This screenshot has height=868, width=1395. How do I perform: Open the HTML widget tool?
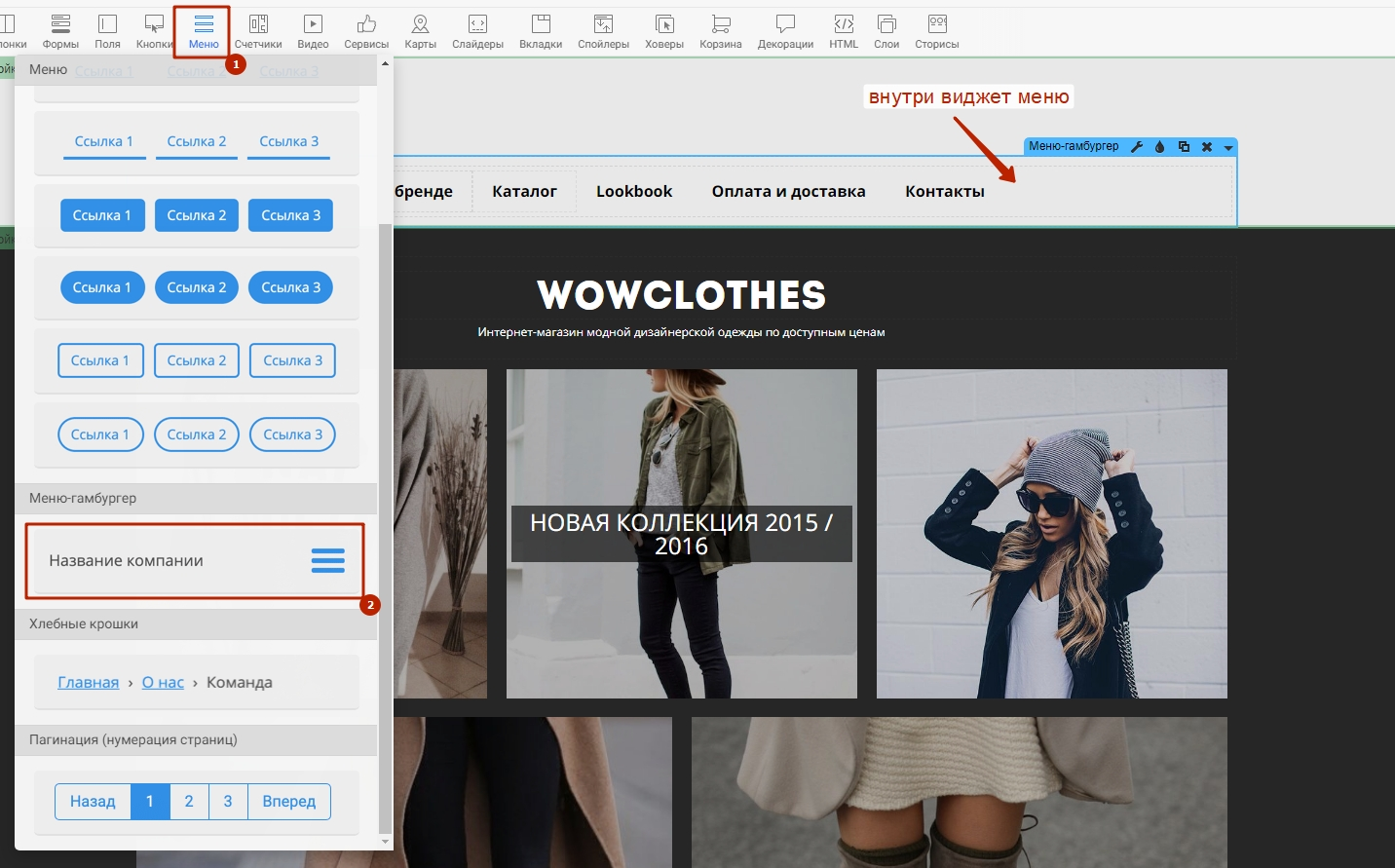844,31
